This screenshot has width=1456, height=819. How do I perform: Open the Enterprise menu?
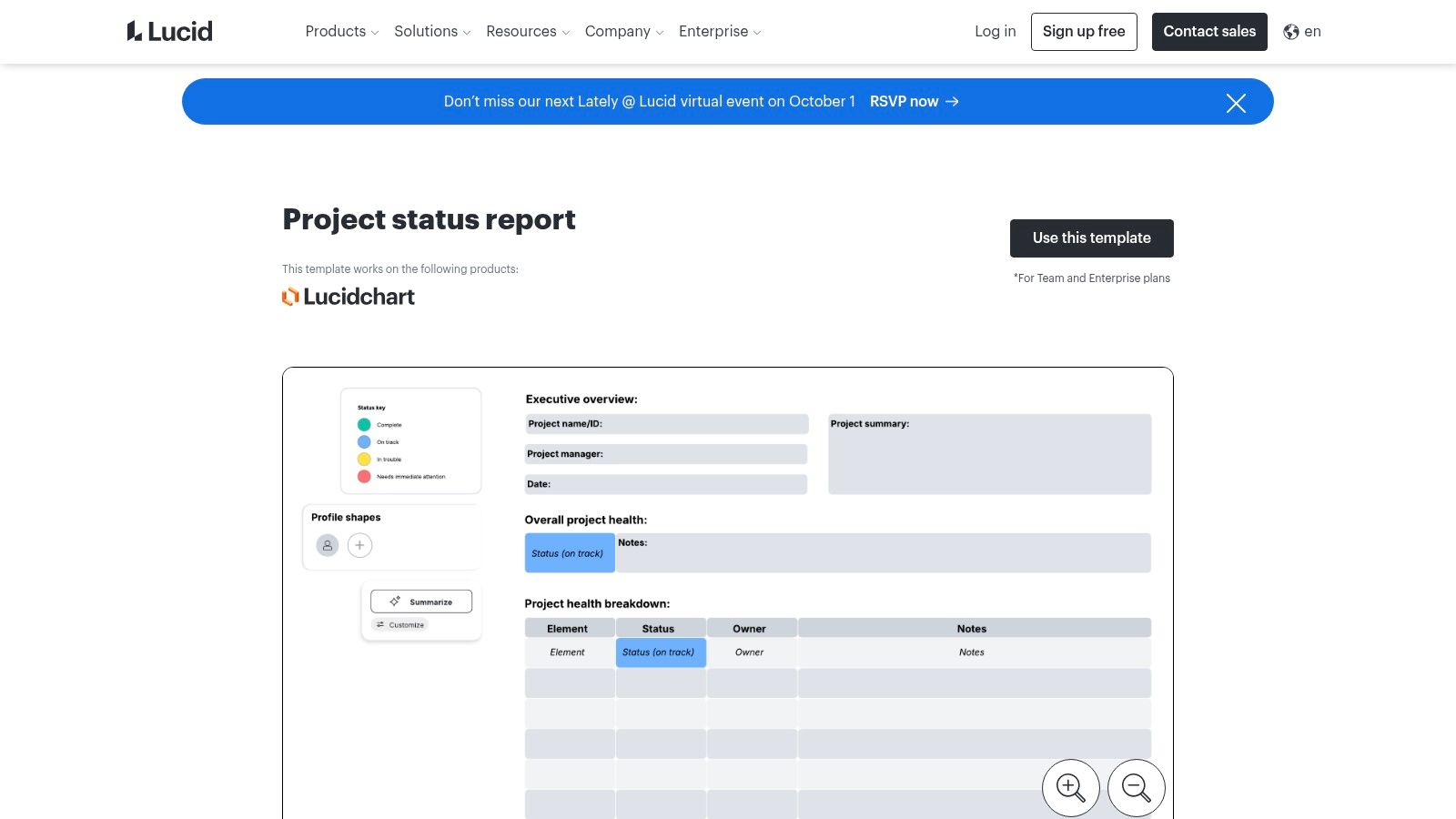pos(720,32)
